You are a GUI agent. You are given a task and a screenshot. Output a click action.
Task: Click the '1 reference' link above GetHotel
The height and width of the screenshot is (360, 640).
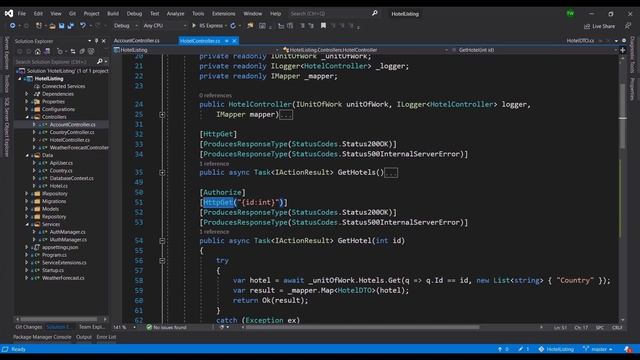(x=214, y=232)
